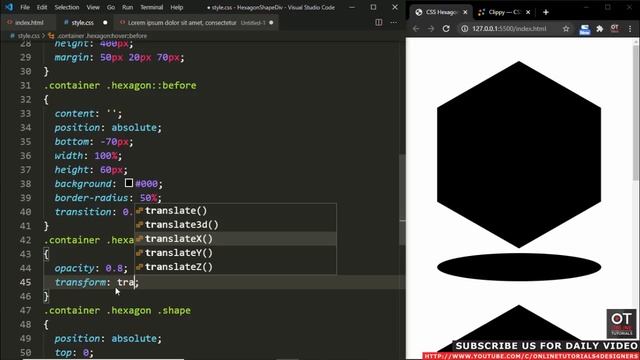Open the Edit menu
The image size is (640, 360).
point(42,7)
